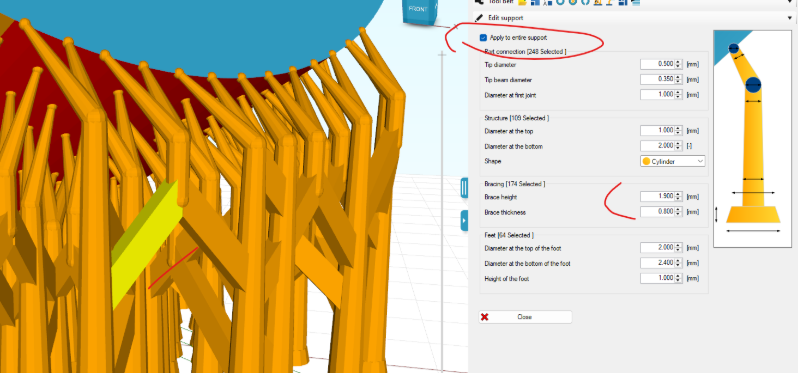Screen dimensions: 798x373
Task: Click the Height of the foot label
Action: pos(507,279)
